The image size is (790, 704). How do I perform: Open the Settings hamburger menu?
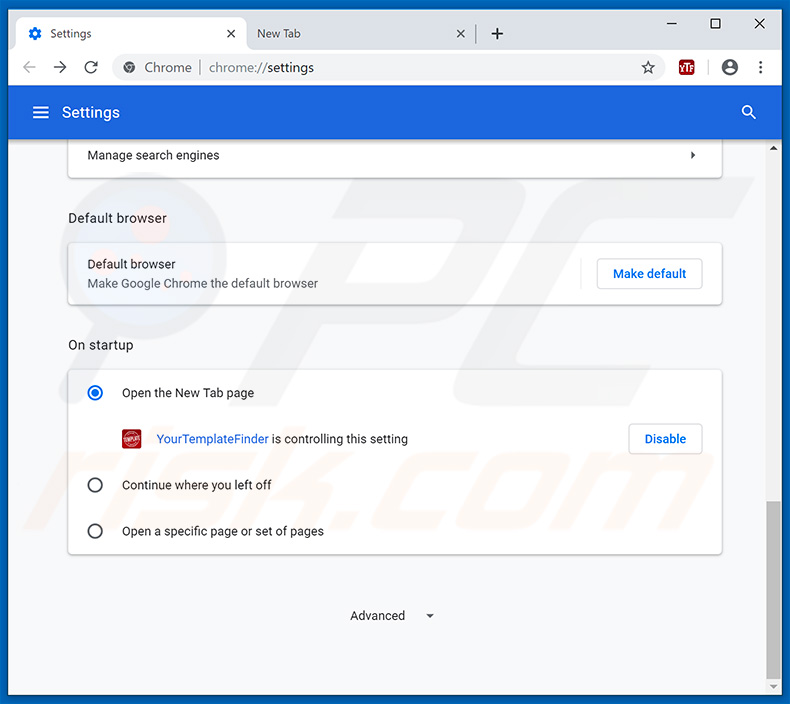point(41,112)
